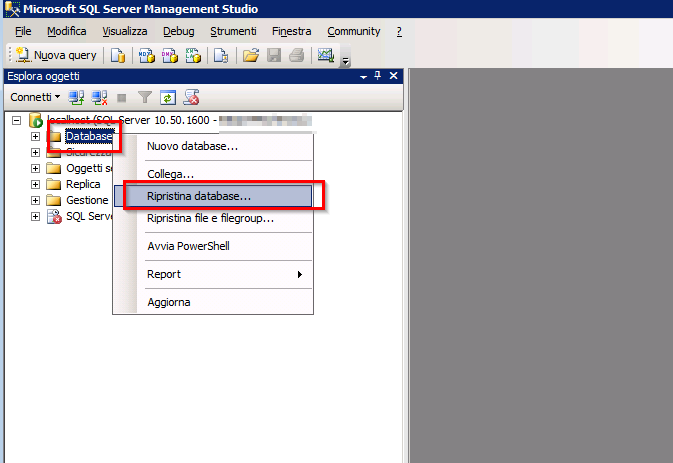
Task: Expand the Database folder node
Action: tap(35, 136)
